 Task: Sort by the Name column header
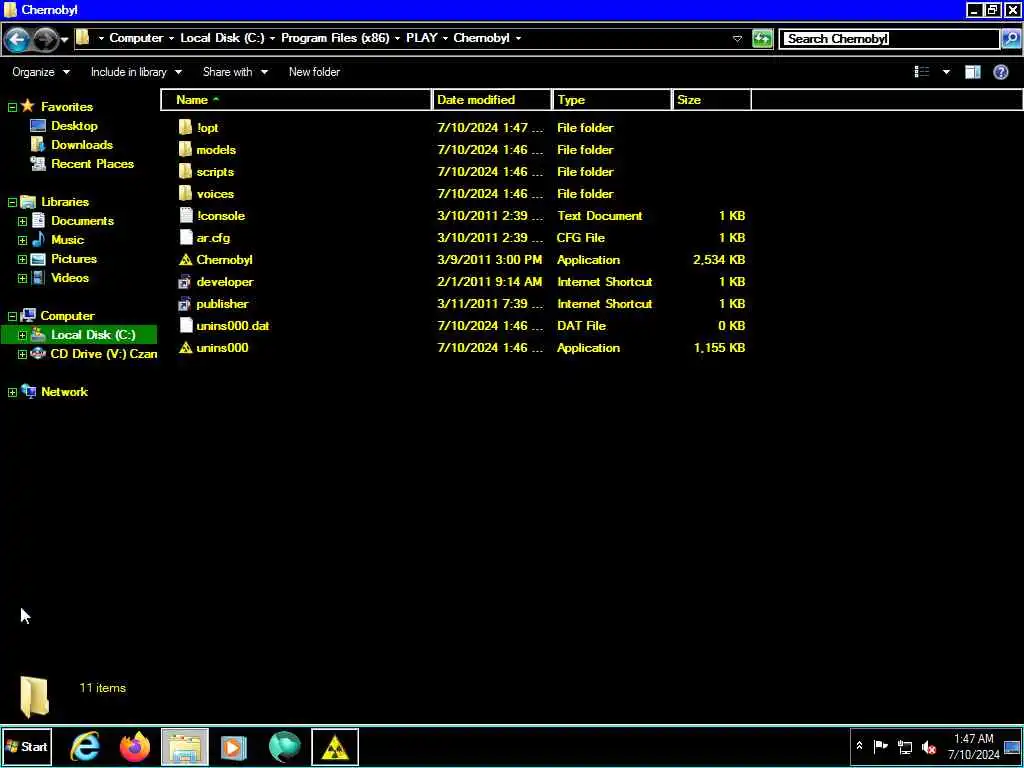pos(296,100)
